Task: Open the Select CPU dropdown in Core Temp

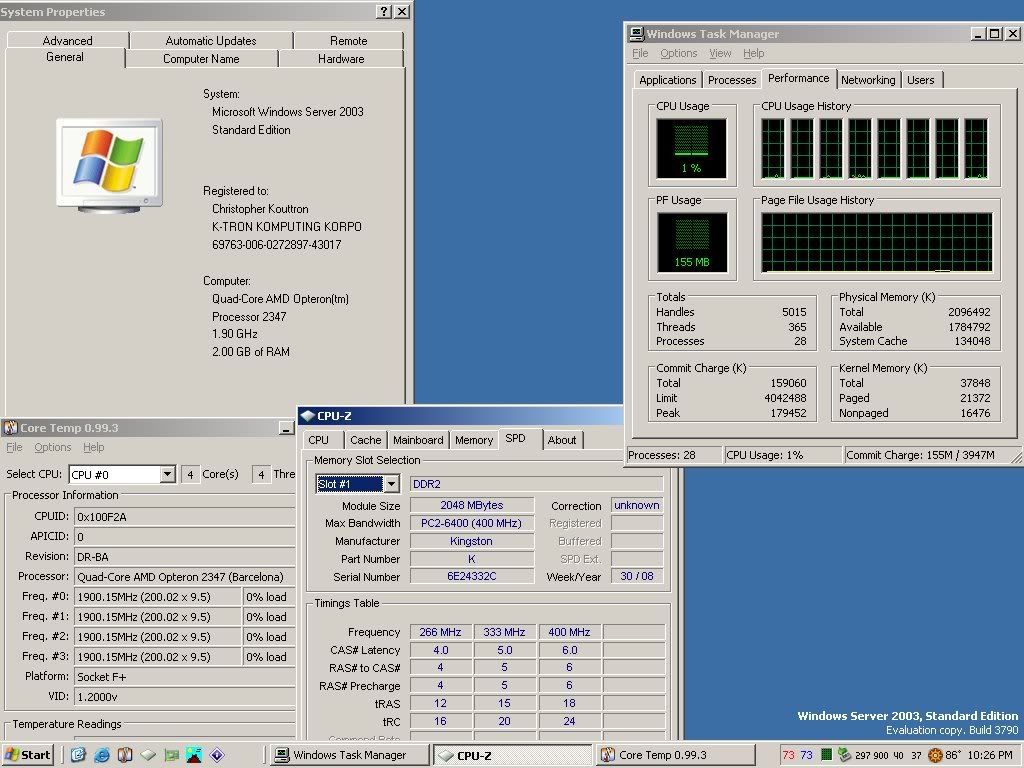Action: [167, 474]
